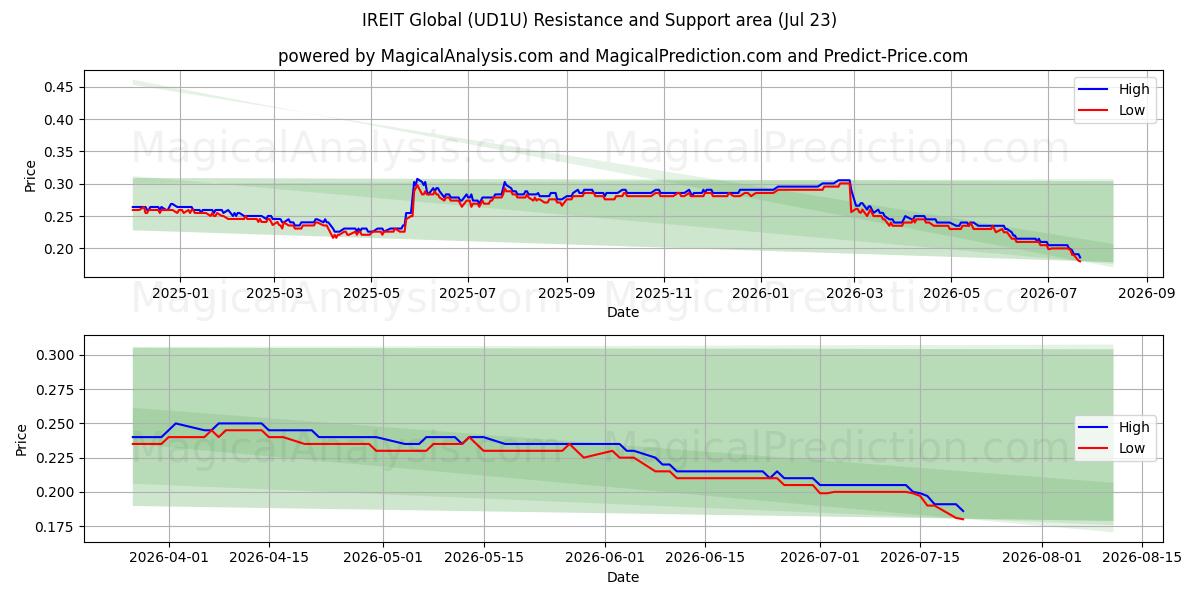Viewport: 1200px width, 600px height.
Task: Click the 2026-08-01 date tick label
Action: [1043, 558]
